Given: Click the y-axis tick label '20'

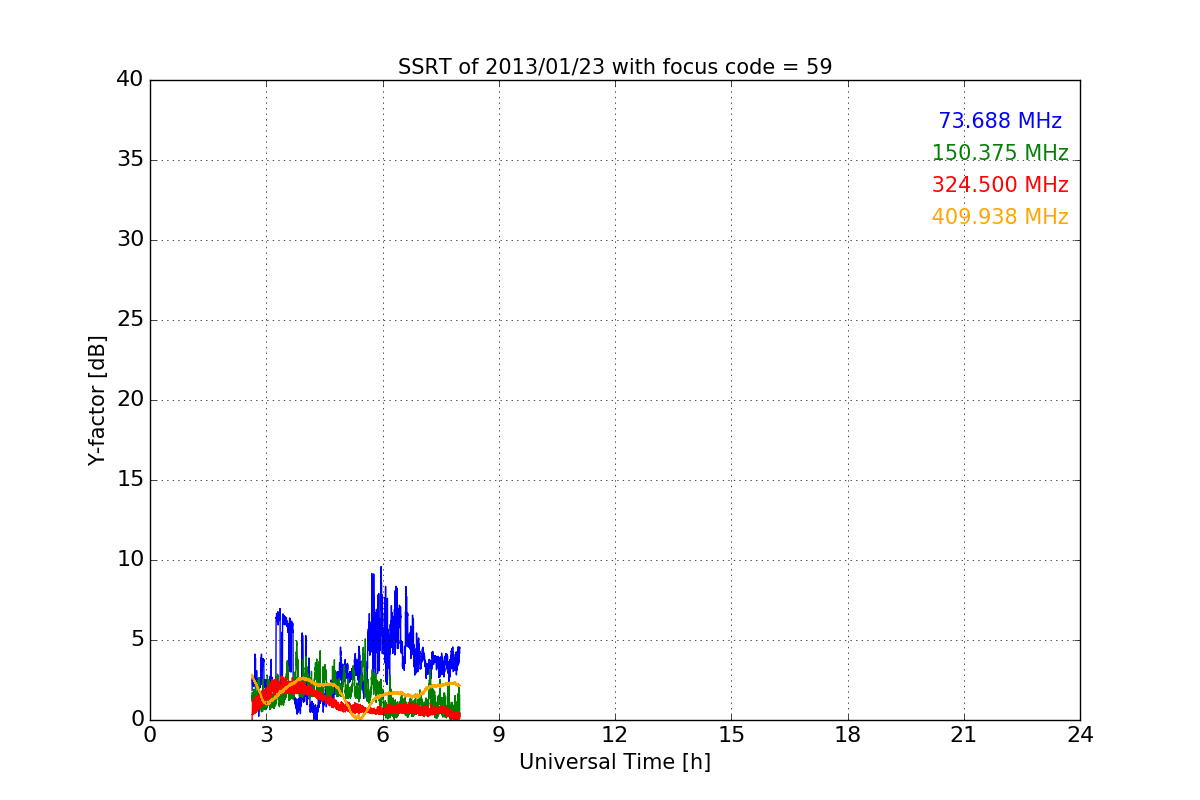Looking at the screenshot, I should pyautogui.click(x=130, y=399).
